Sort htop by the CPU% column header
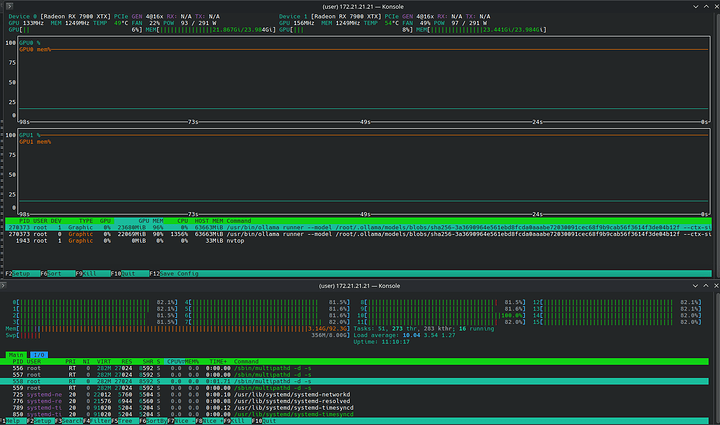The height and width of the screenshot is (425, 720). 173,360
